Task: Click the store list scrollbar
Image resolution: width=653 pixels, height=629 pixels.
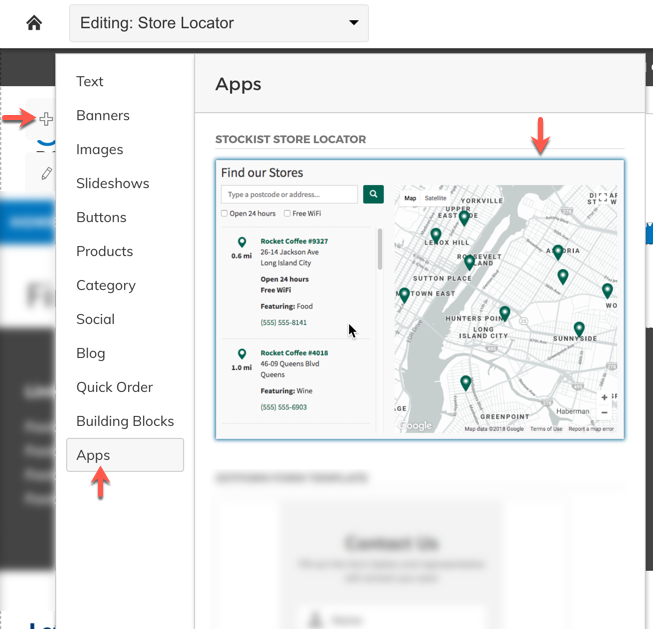Action: point(380,249)
